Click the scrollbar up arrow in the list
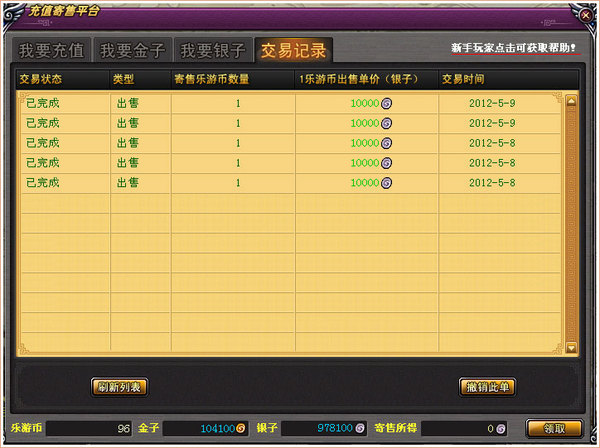This screenshot has width=600, height=448. [x=571, y=101]
